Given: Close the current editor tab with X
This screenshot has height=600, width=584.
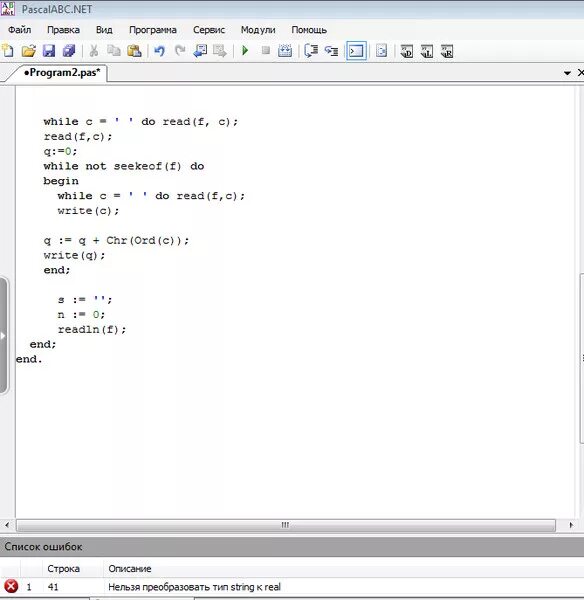Looking at the screenshot, I should [x=580, y=72].
